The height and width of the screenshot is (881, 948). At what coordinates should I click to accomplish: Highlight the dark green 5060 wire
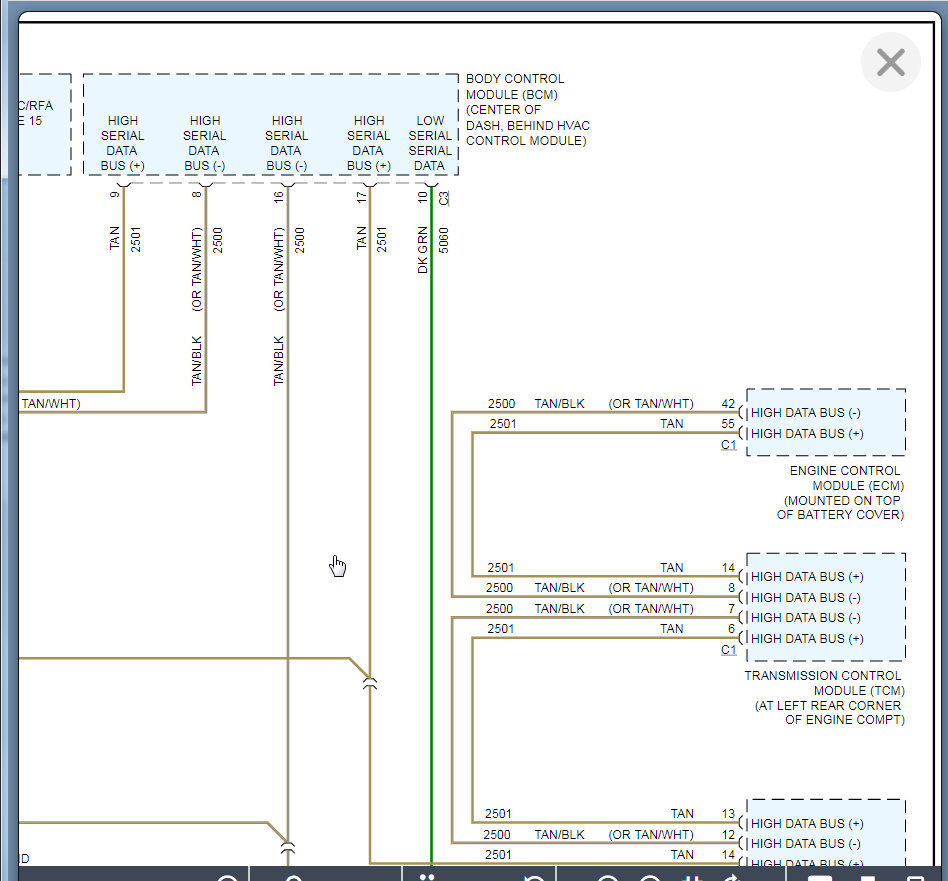click(431, 500)
